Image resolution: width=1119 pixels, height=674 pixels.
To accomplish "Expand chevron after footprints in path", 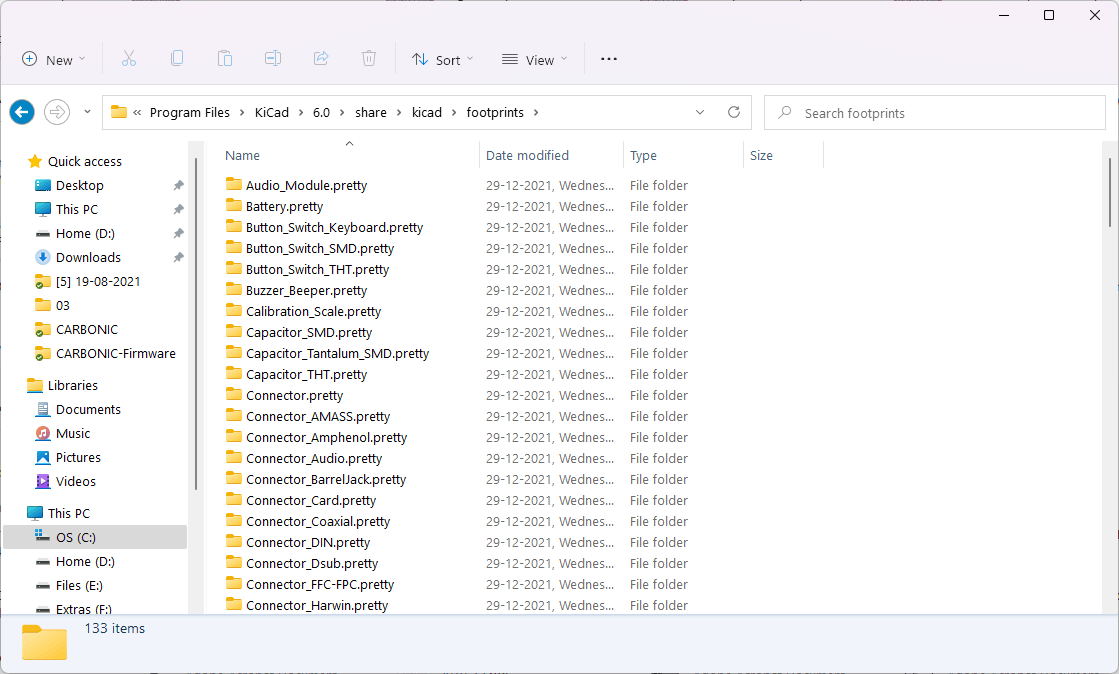I will [x=536, y=113].
